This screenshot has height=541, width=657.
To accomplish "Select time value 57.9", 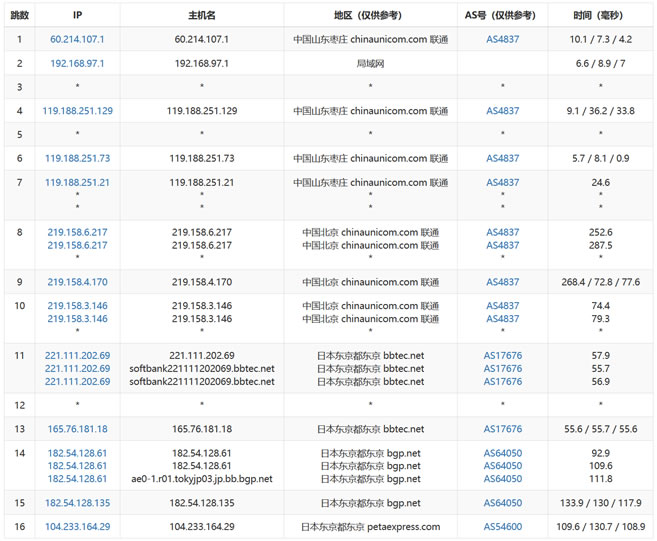I will (x=600, y=355).
